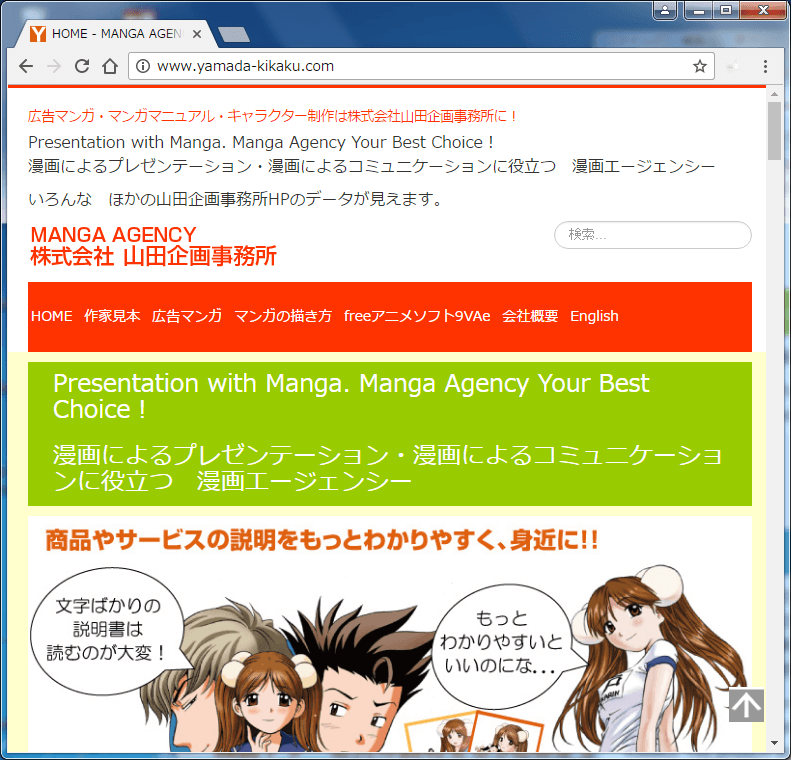
Task: Open the Chrome three-dot menu
Action: click(x=765, y=66)
